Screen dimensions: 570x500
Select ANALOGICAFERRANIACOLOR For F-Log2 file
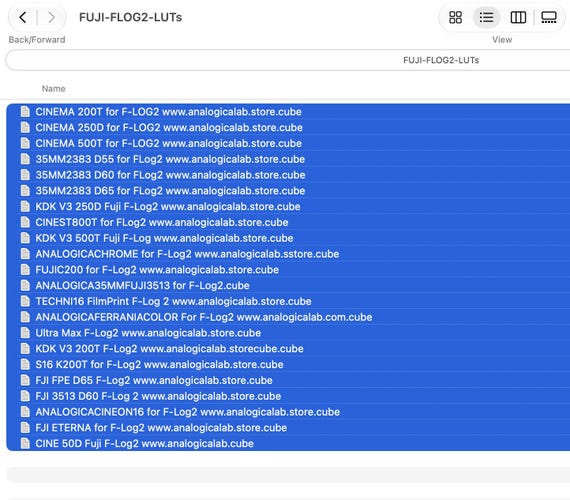point(288,317)
